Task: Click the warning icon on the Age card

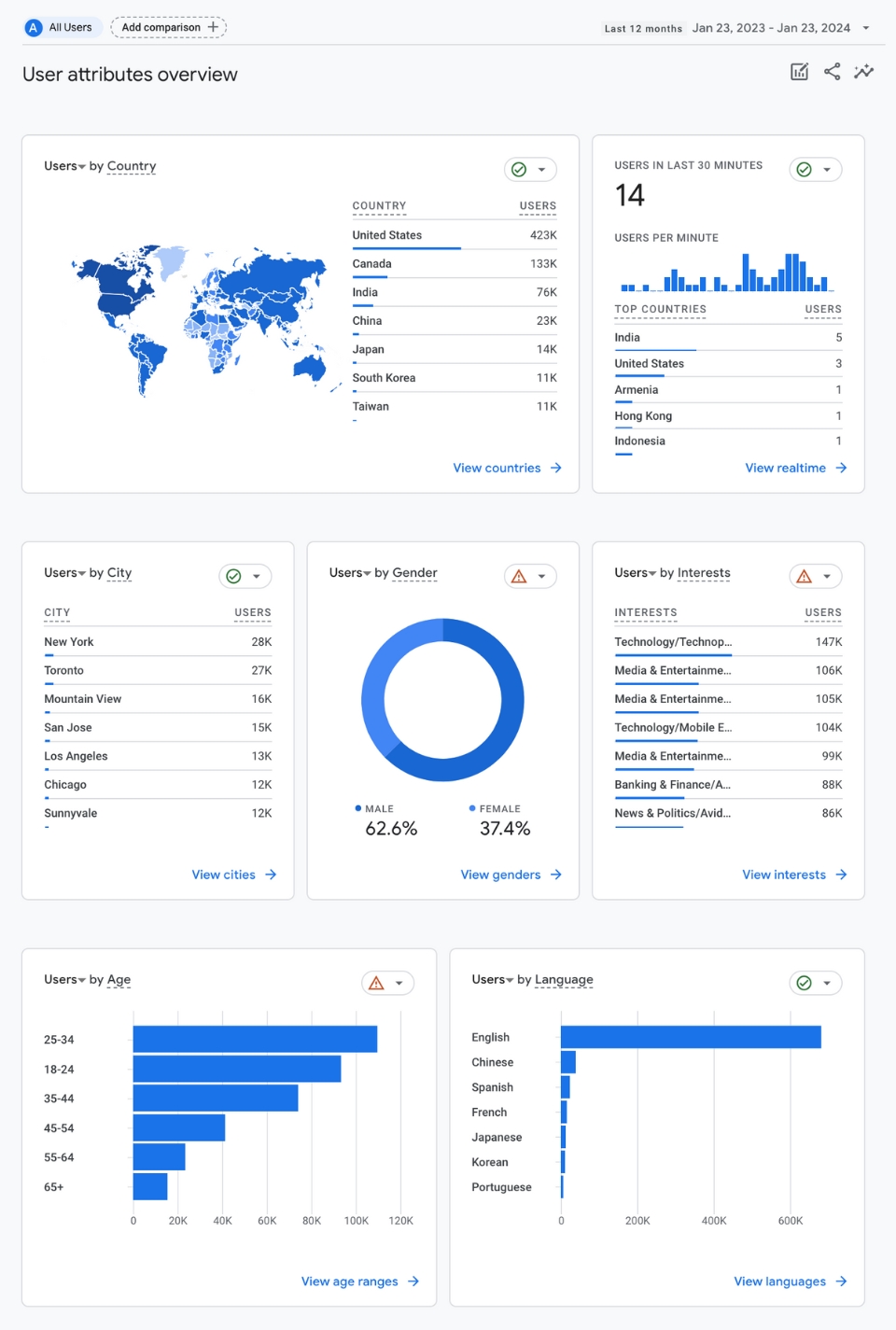Action: (x=378, y=983)
